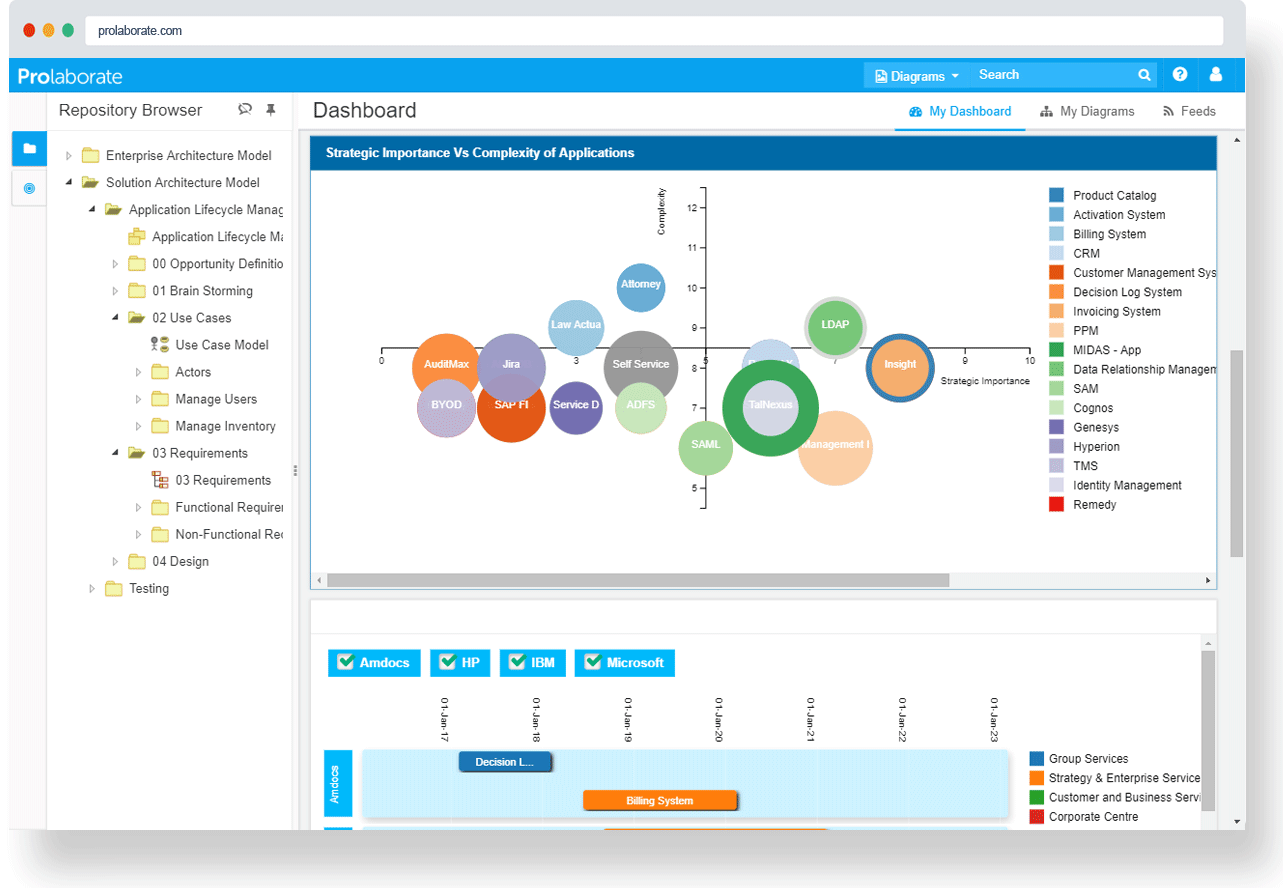
Task: Uncheck the IBM filter checkbox
Action: click(517, 662)
